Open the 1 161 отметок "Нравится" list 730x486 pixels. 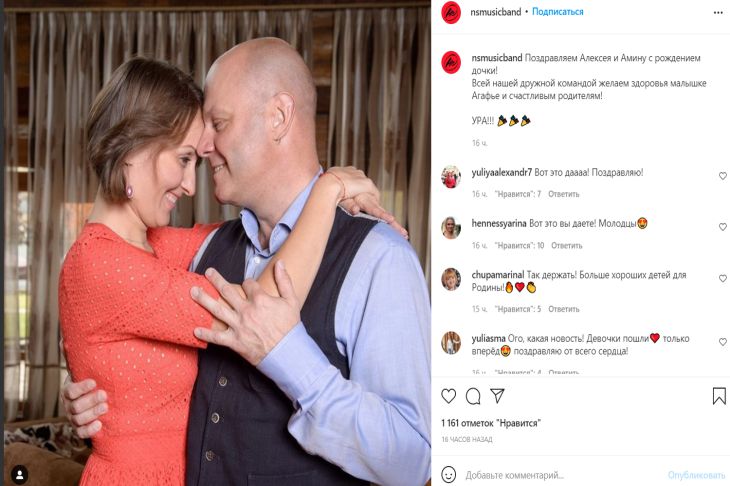click(491, 423)
